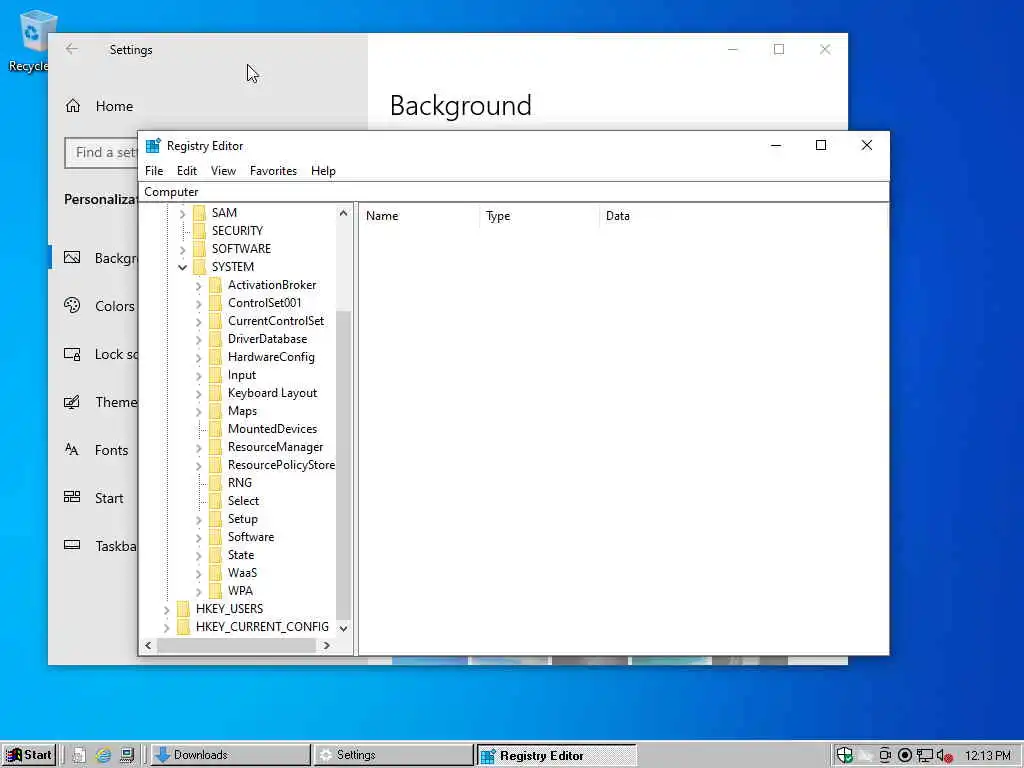
Task: Open Background page in Settings sidebar
Action: pyautogui.click(x=101, y=258)
